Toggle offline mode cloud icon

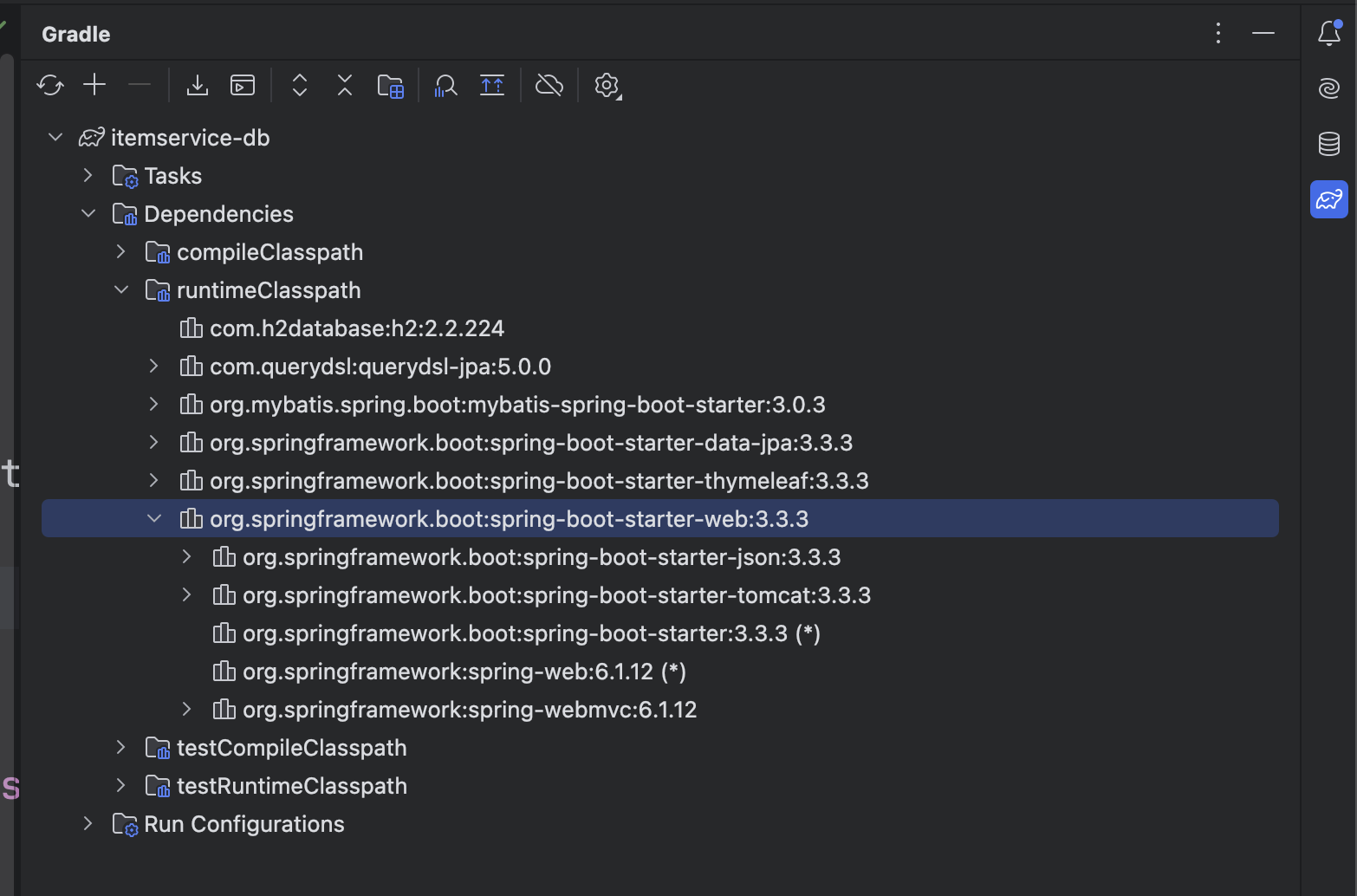pos(549,85)
